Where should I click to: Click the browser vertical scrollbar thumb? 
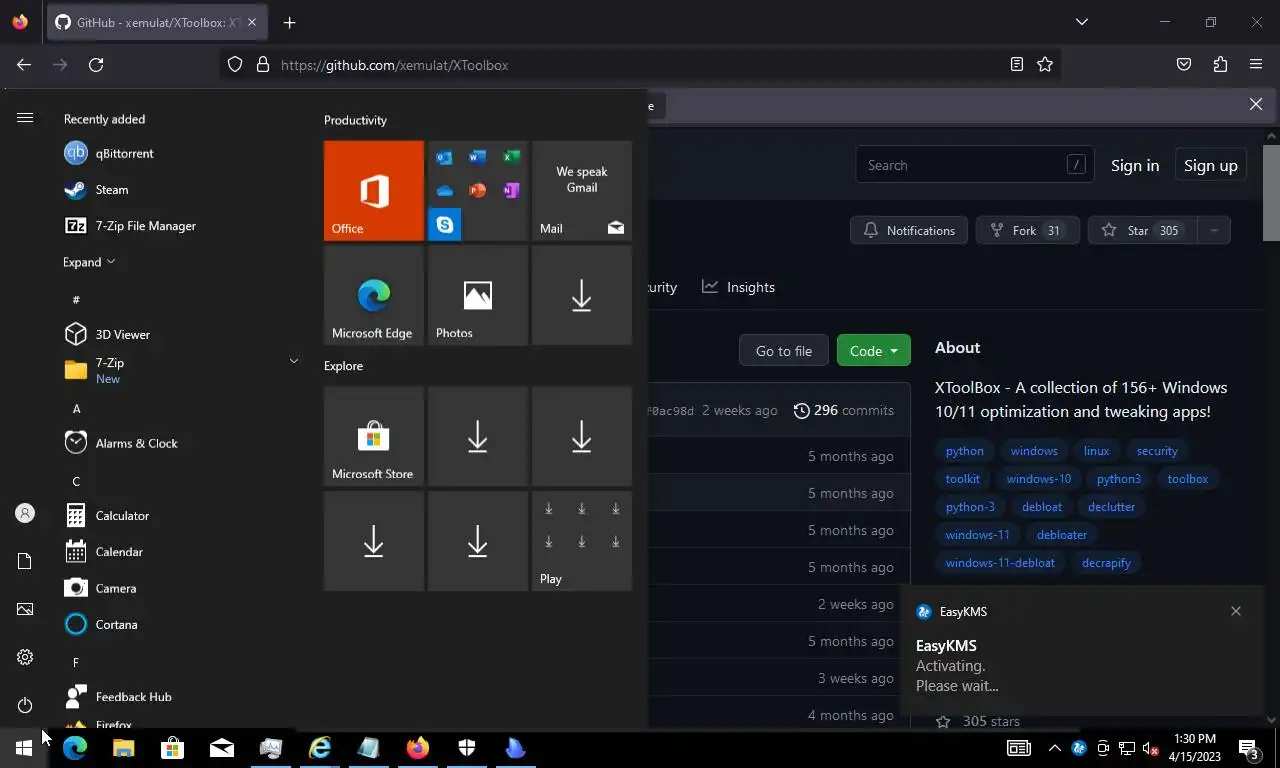pos(1271,192)
